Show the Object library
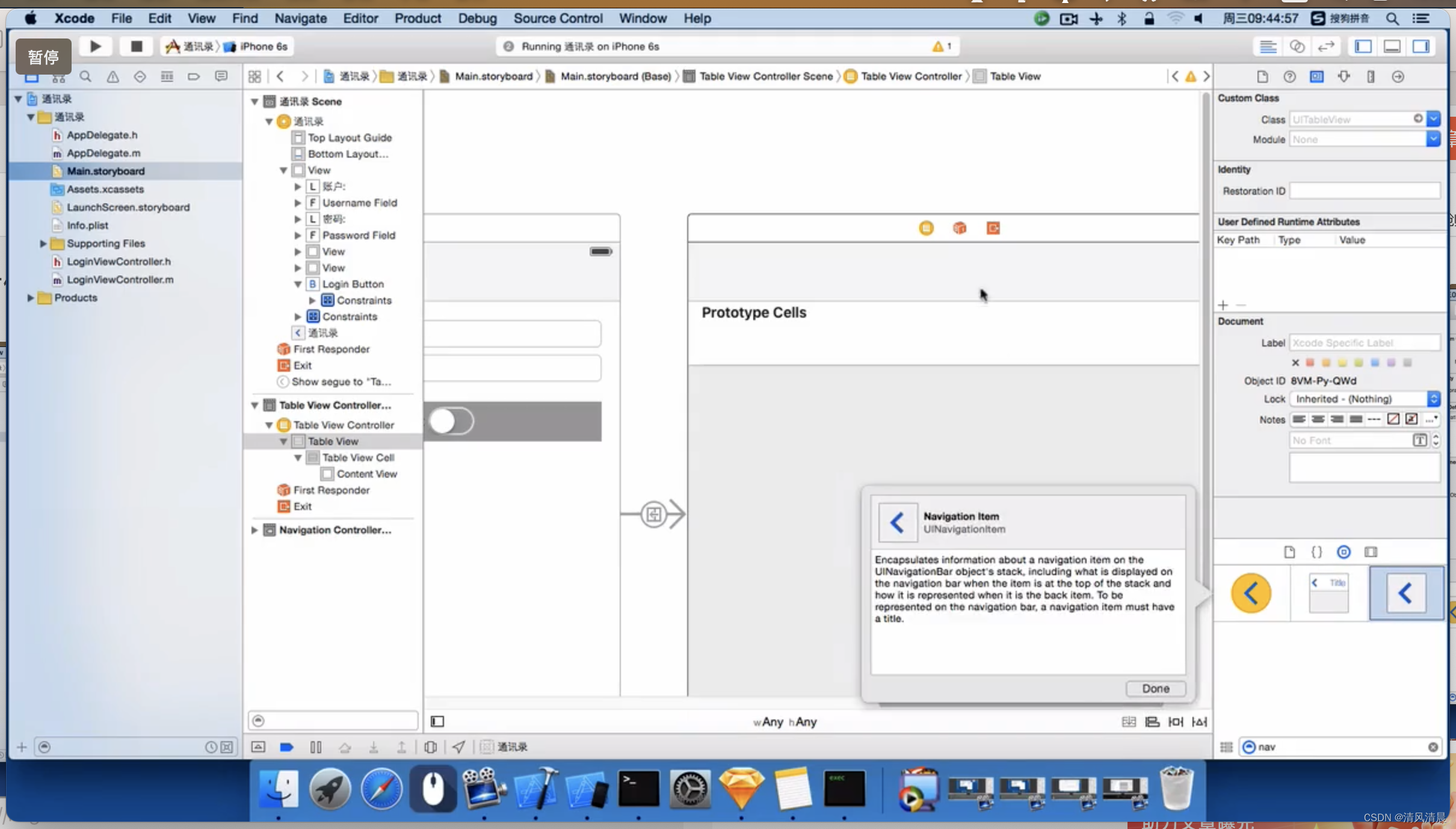The width and height of the screenshot is (1456, 829). tap(1343, 552)
